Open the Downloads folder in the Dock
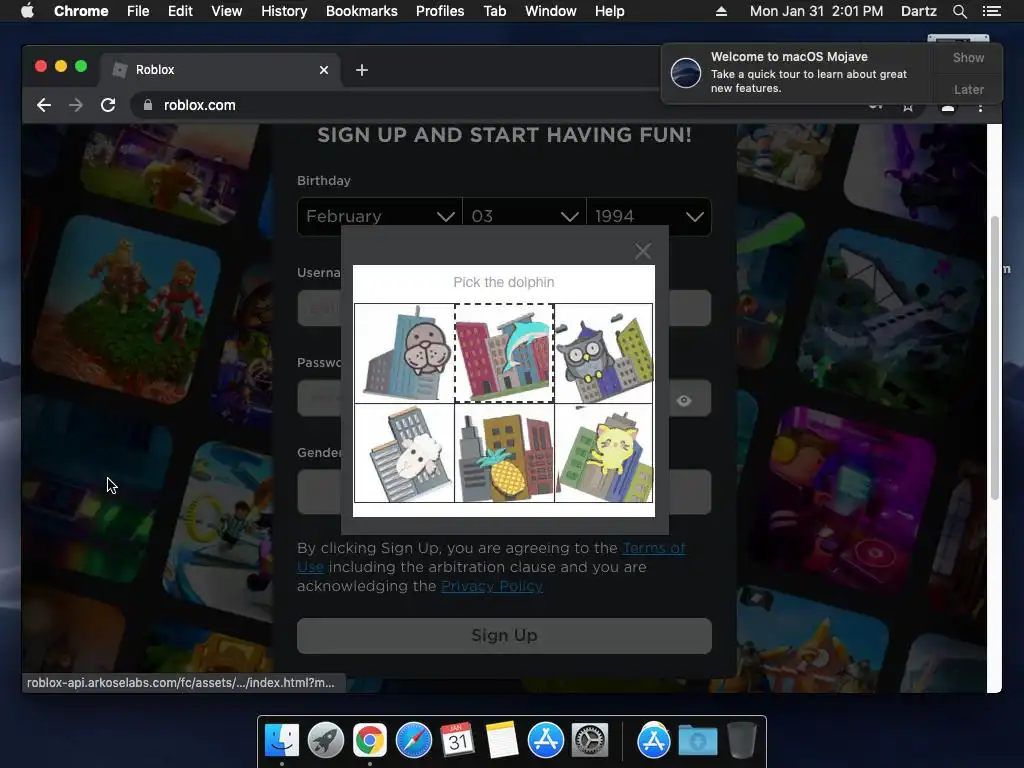 [x=697, y=741]
